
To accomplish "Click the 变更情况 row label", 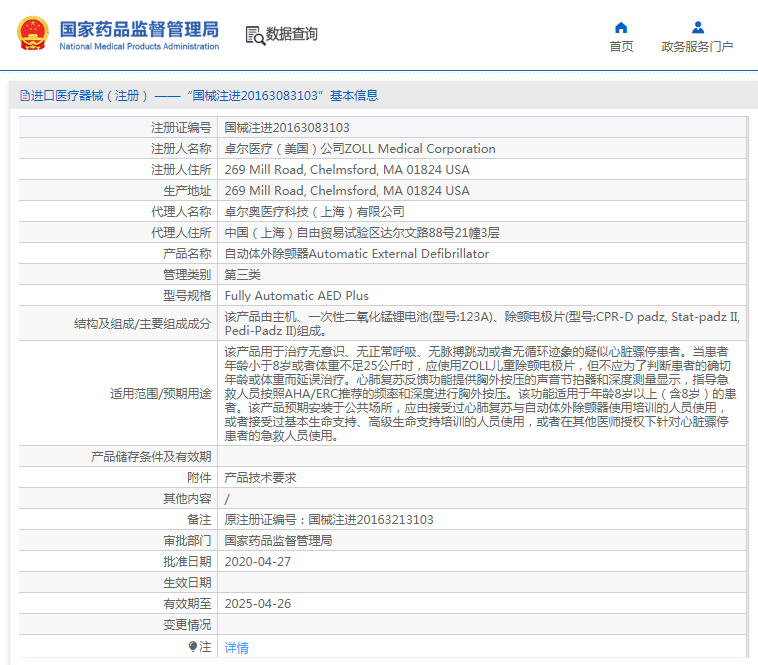I will point(188,624).
